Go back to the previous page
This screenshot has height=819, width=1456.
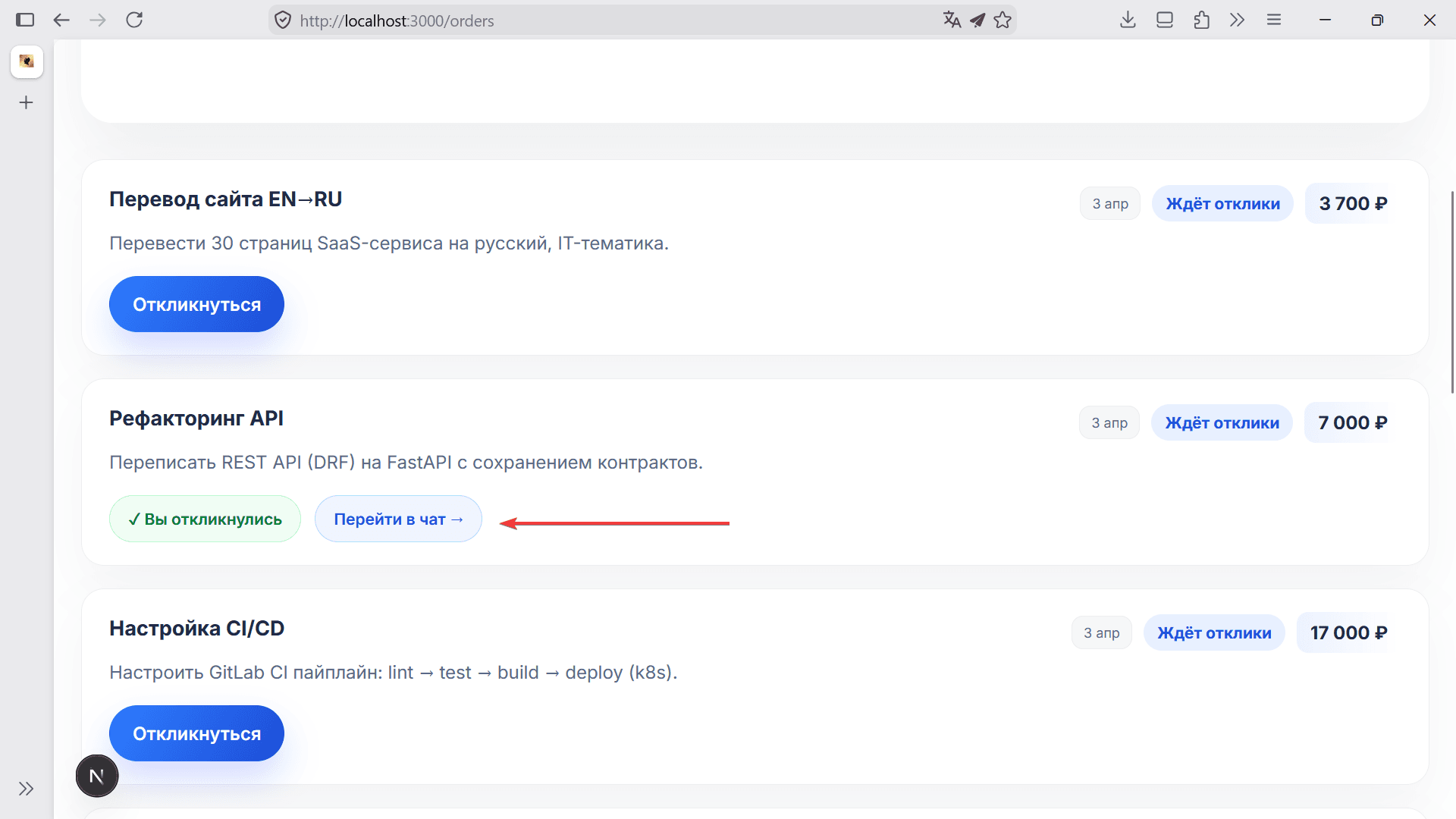point(61,20)
